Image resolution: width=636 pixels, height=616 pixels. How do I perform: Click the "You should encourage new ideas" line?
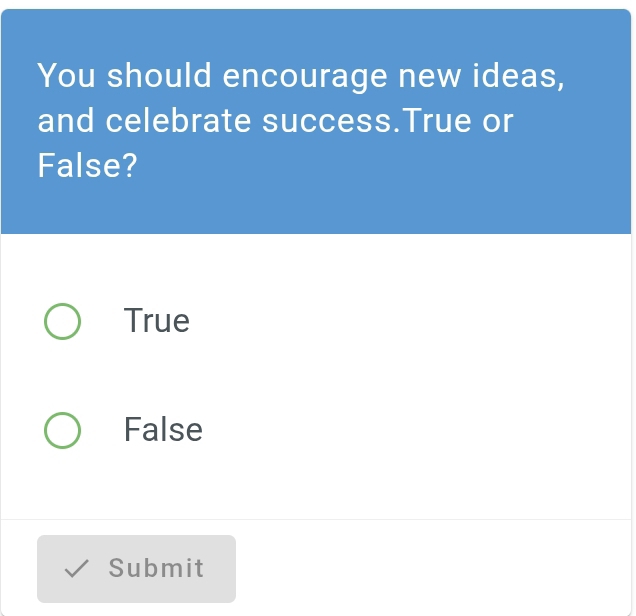click(300, 76)
